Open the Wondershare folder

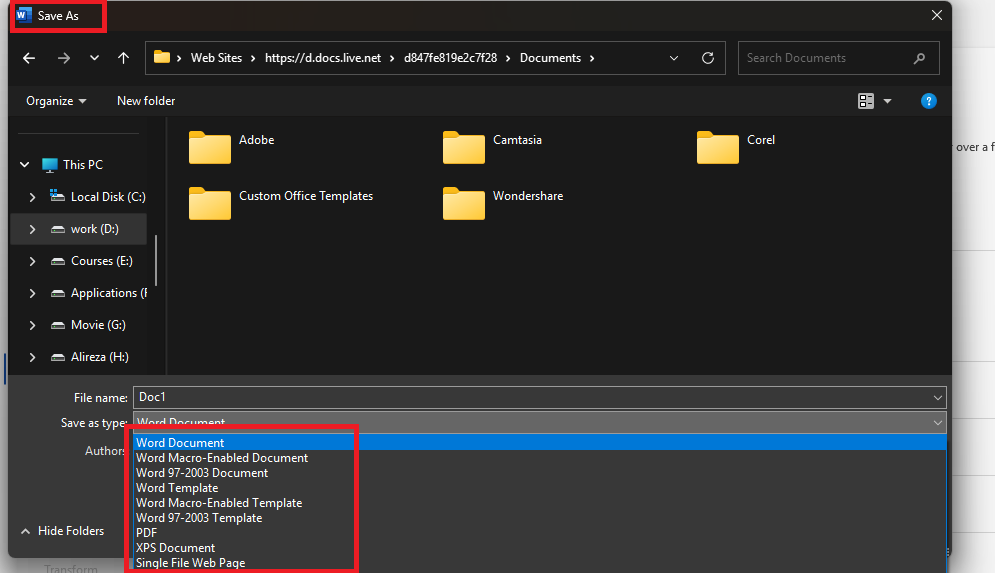[465, 203]
